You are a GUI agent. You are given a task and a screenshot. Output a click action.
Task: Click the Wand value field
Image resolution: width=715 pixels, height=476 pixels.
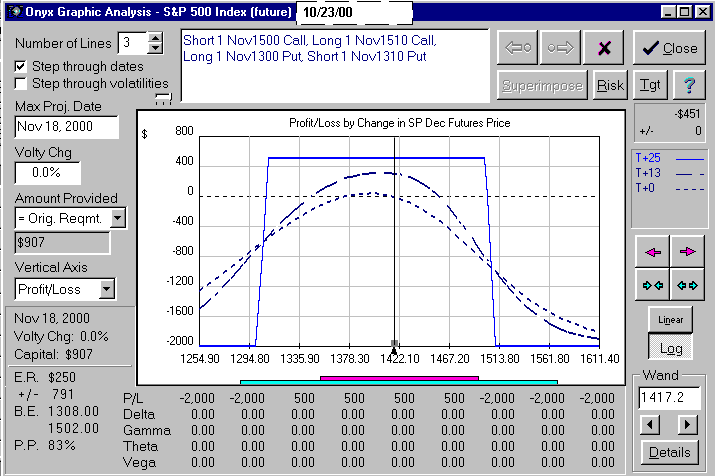[669, 398]
